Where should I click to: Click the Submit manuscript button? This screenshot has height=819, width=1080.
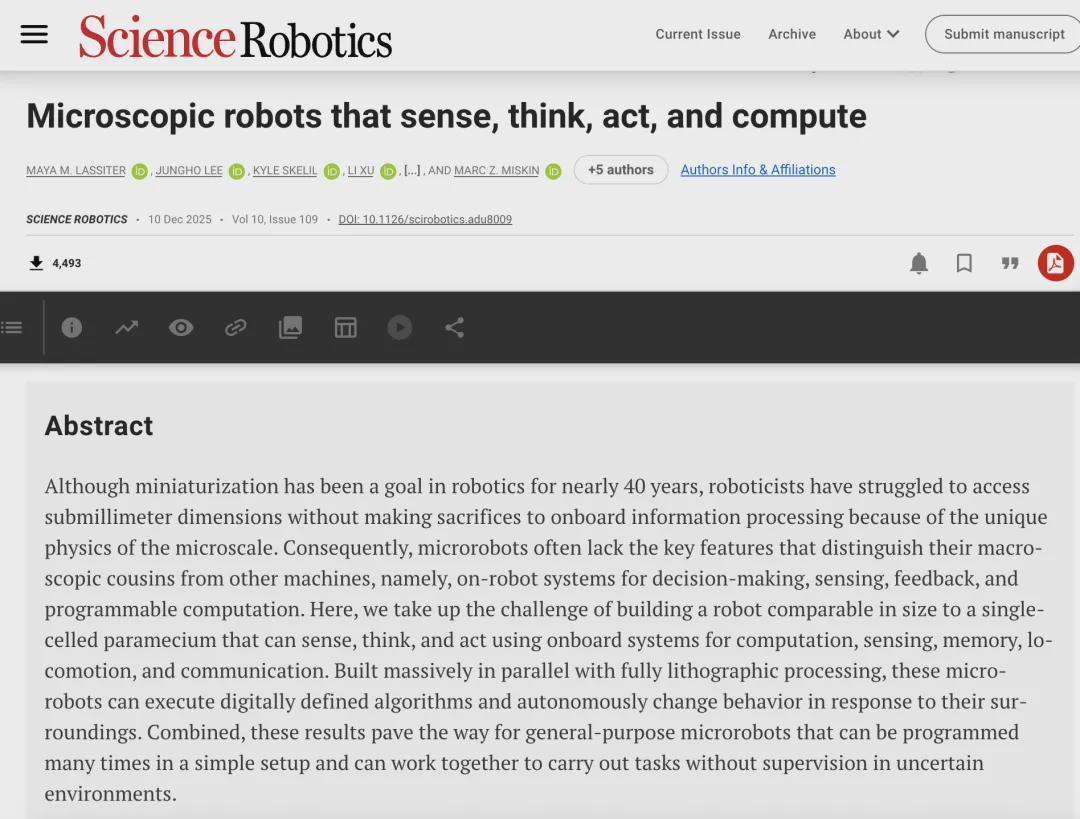[x=1002, y=33]
